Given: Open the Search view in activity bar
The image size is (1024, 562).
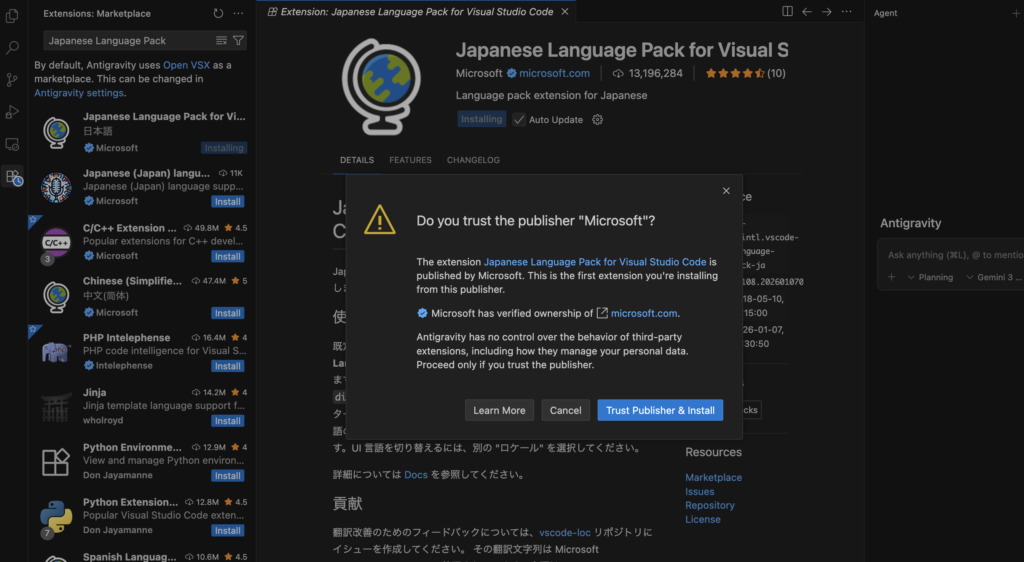Looking at the screenshot, I should click(13, 47).
